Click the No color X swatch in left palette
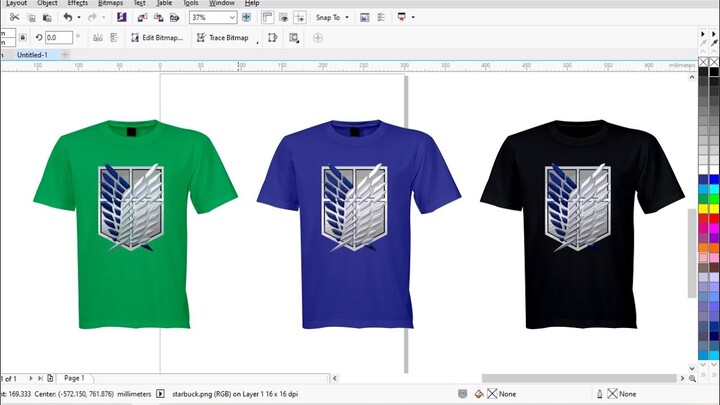Viewport: 720px width, 405px height. tap(703, 62)
